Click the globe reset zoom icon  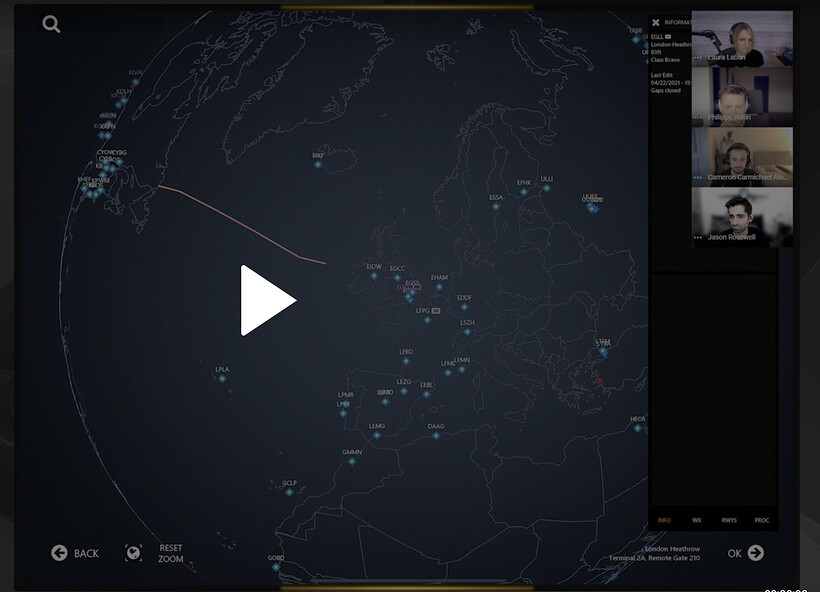[x=133, y=553]
